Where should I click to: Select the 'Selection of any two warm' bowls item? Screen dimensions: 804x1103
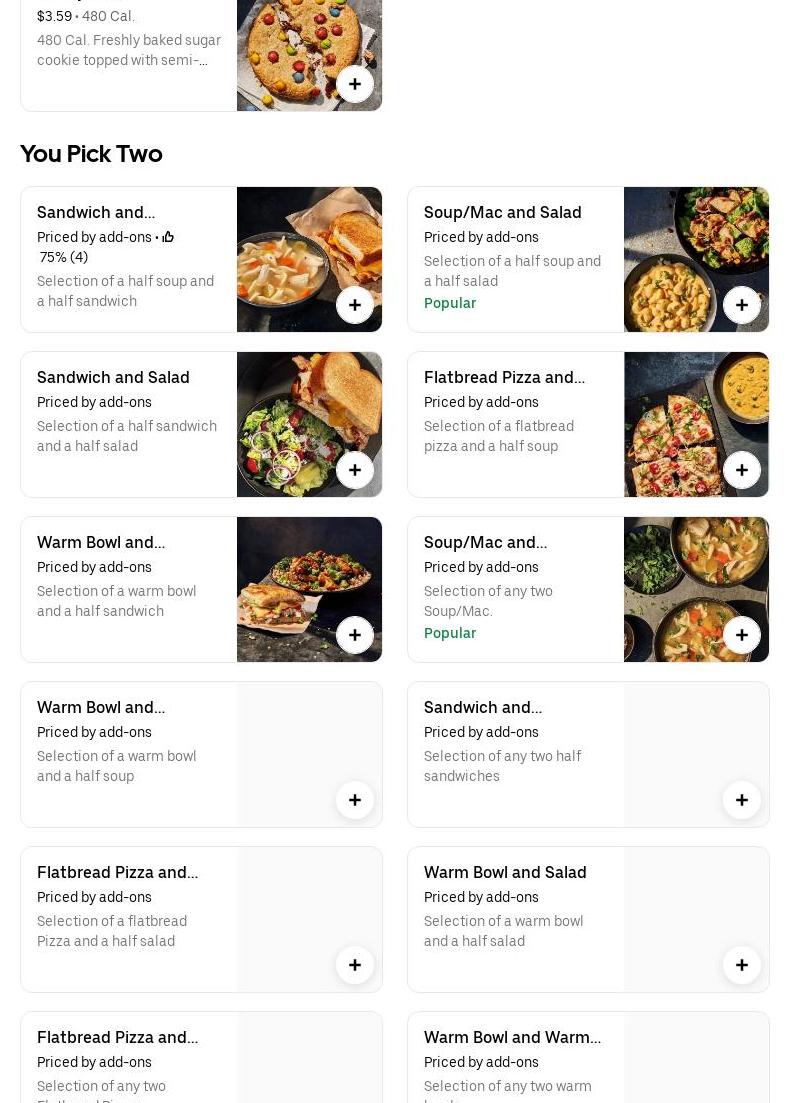click(507, 1086)
